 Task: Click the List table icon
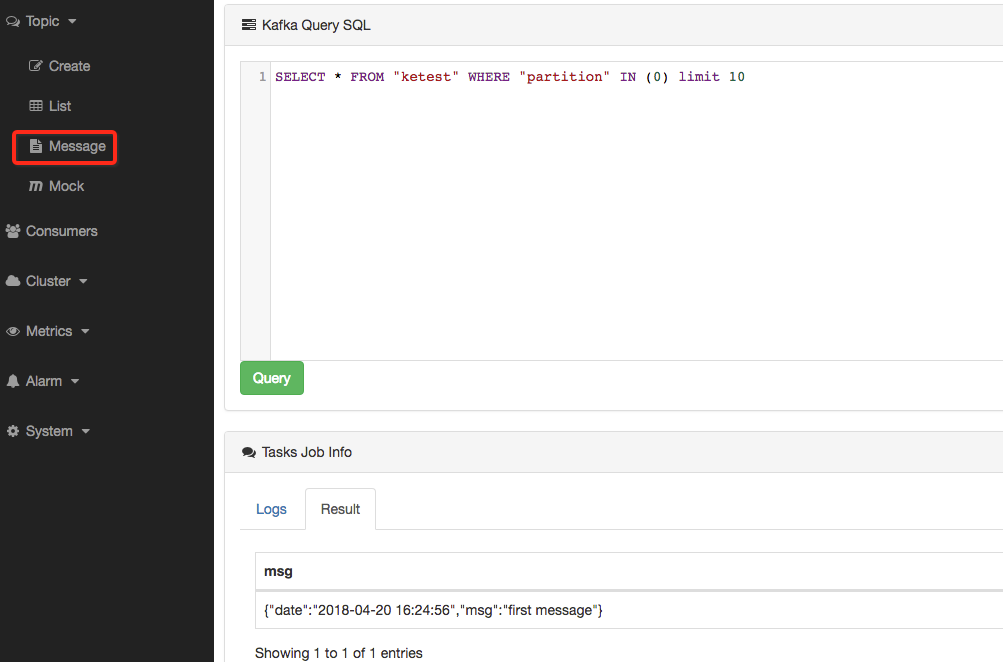click(x=36, y=106)
